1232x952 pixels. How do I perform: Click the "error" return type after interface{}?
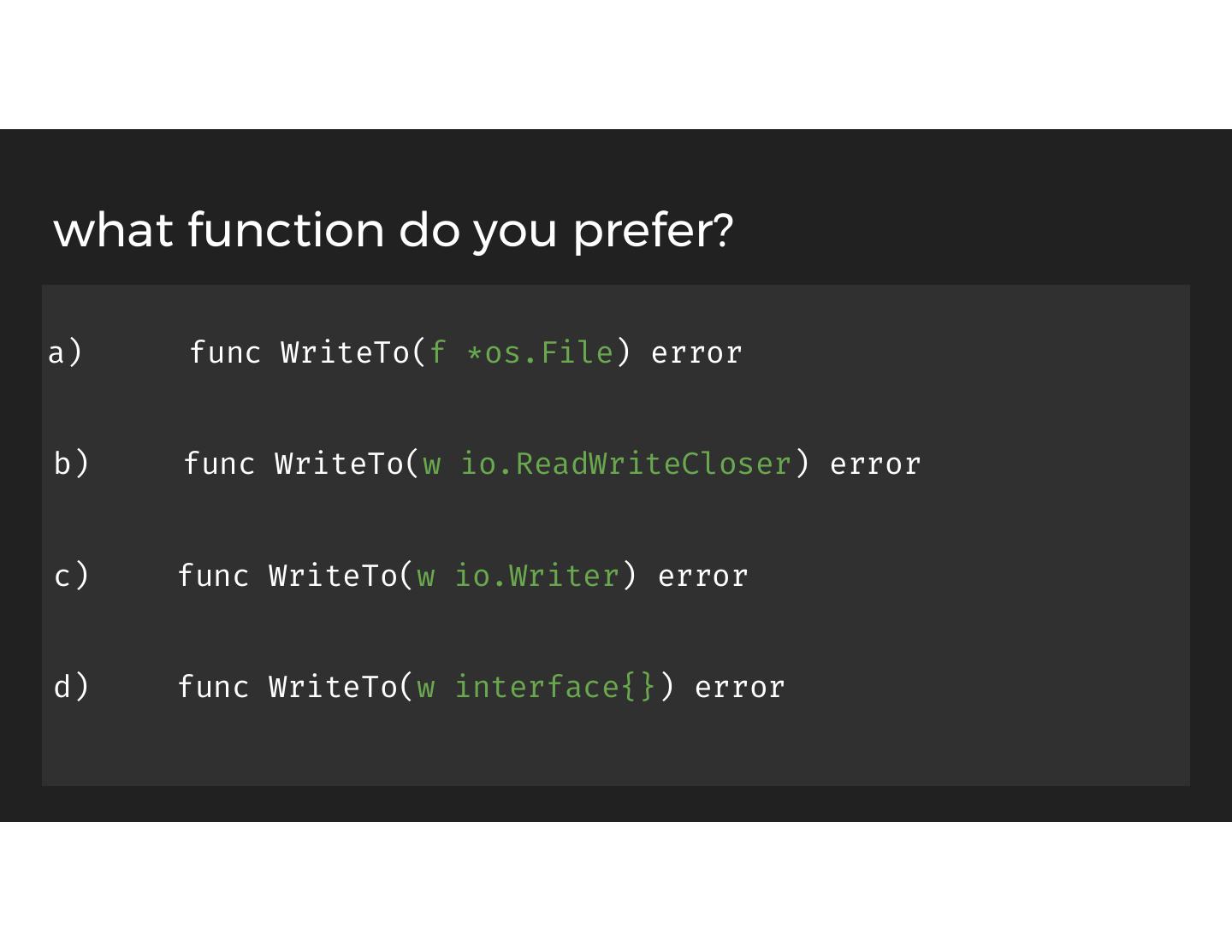739,687
